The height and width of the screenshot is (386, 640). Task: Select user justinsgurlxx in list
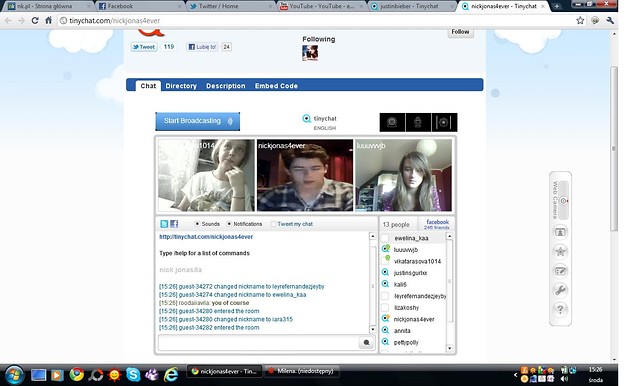pyautogui.click(x=410, y=273)
